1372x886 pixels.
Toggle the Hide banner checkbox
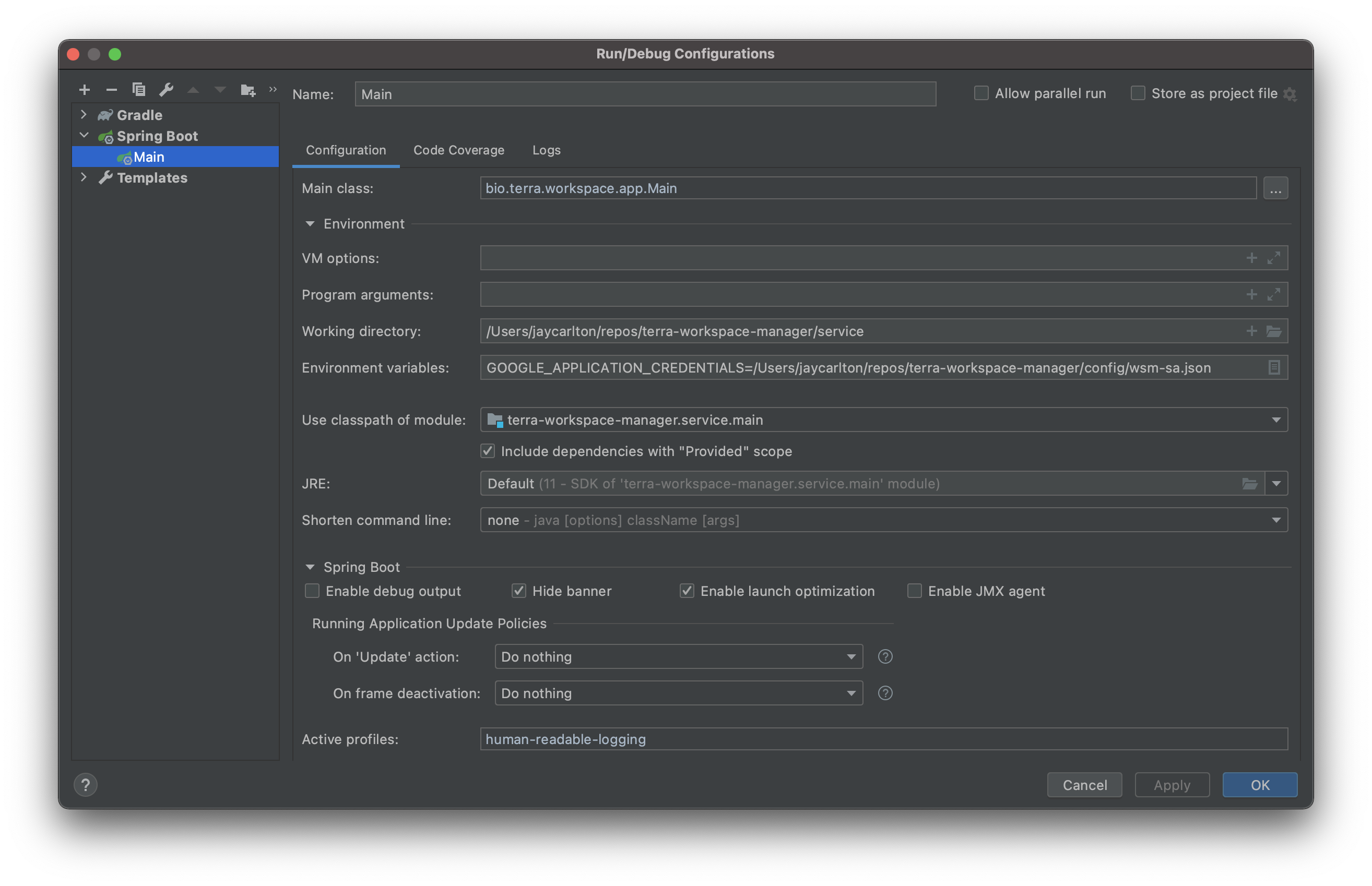[x=518, y=591]
